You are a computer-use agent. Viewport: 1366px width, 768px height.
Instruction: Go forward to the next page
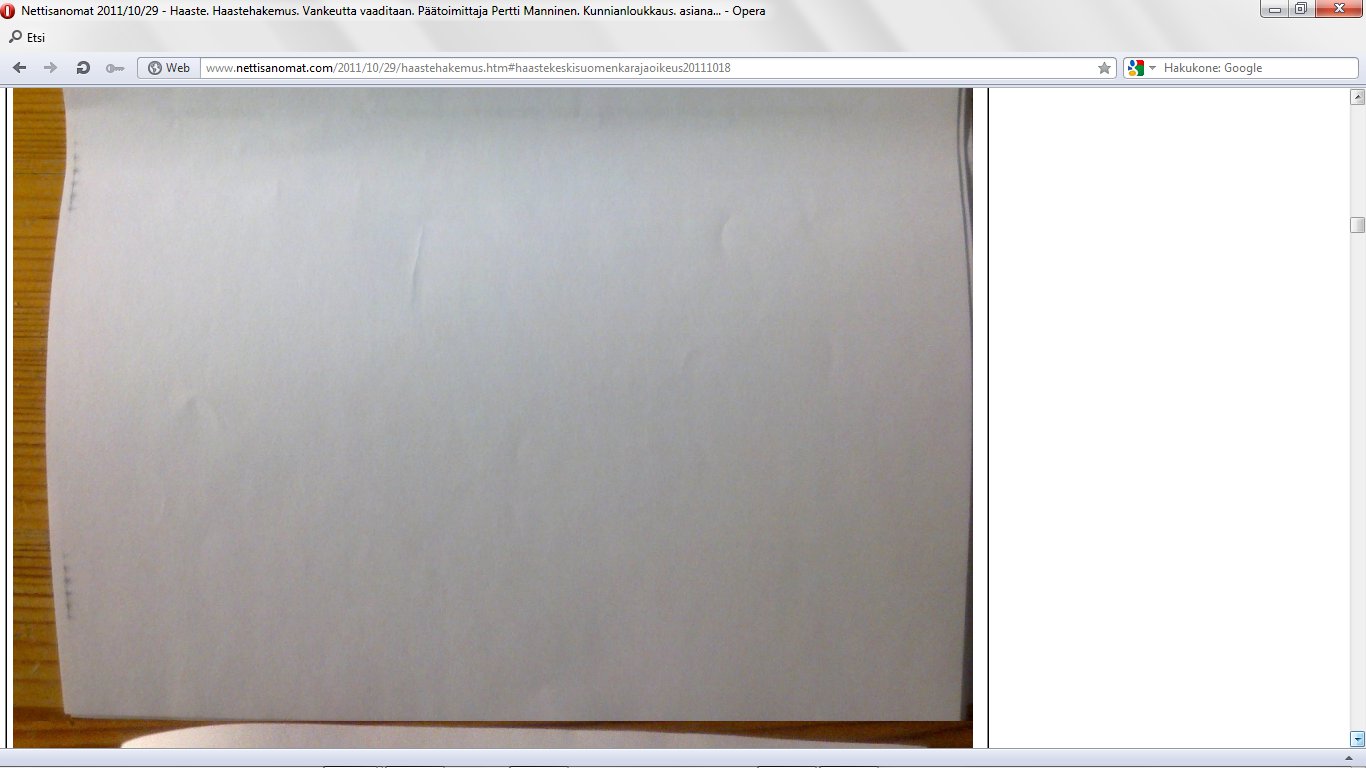50,68
